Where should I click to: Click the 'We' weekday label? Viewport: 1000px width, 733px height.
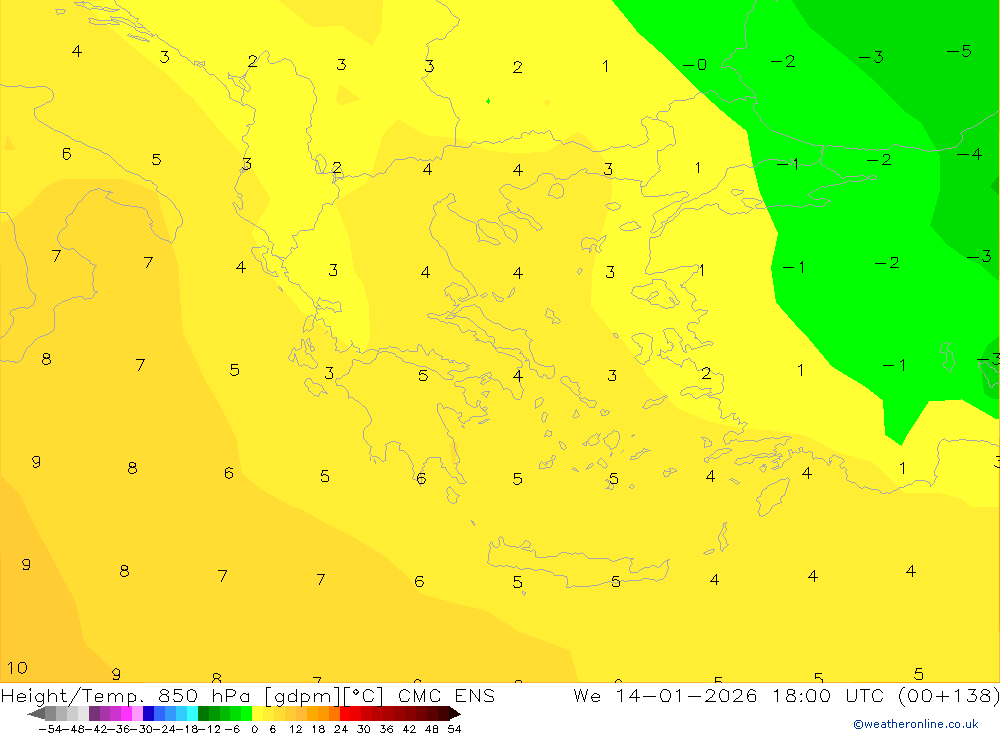click(x=587, y=695)
